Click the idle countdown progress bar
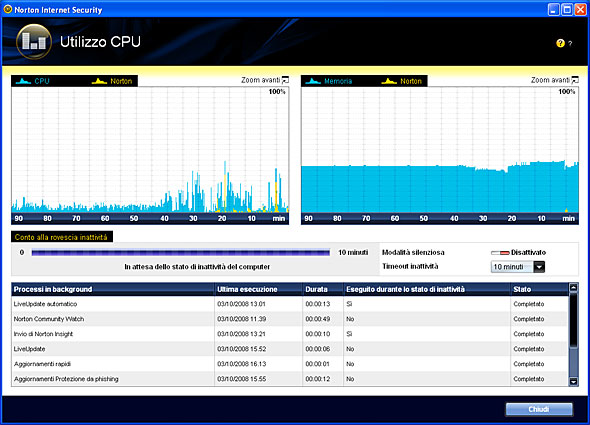This screenshot has width=590, height=425. (181, 253)
